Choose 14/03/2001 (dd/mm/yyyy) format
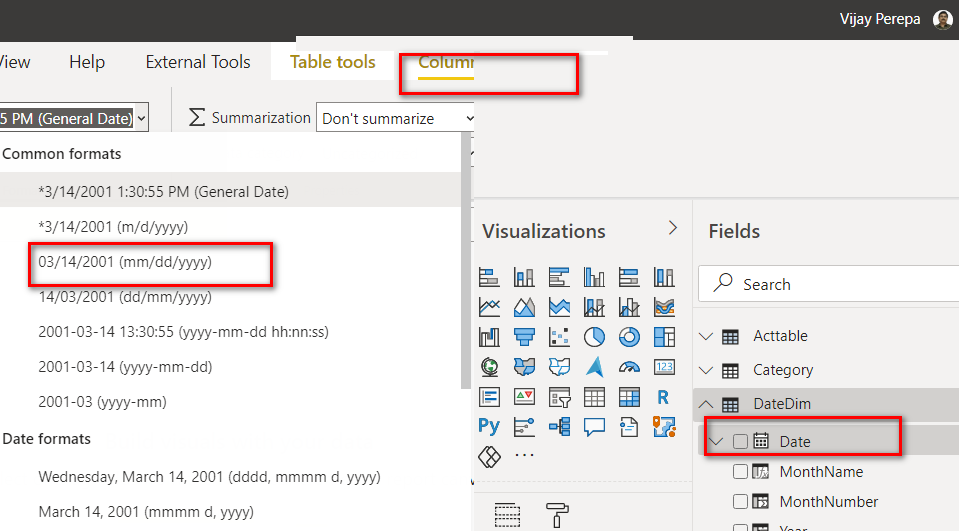This screenshot has height=531, width=959. [x=230, y=297]
